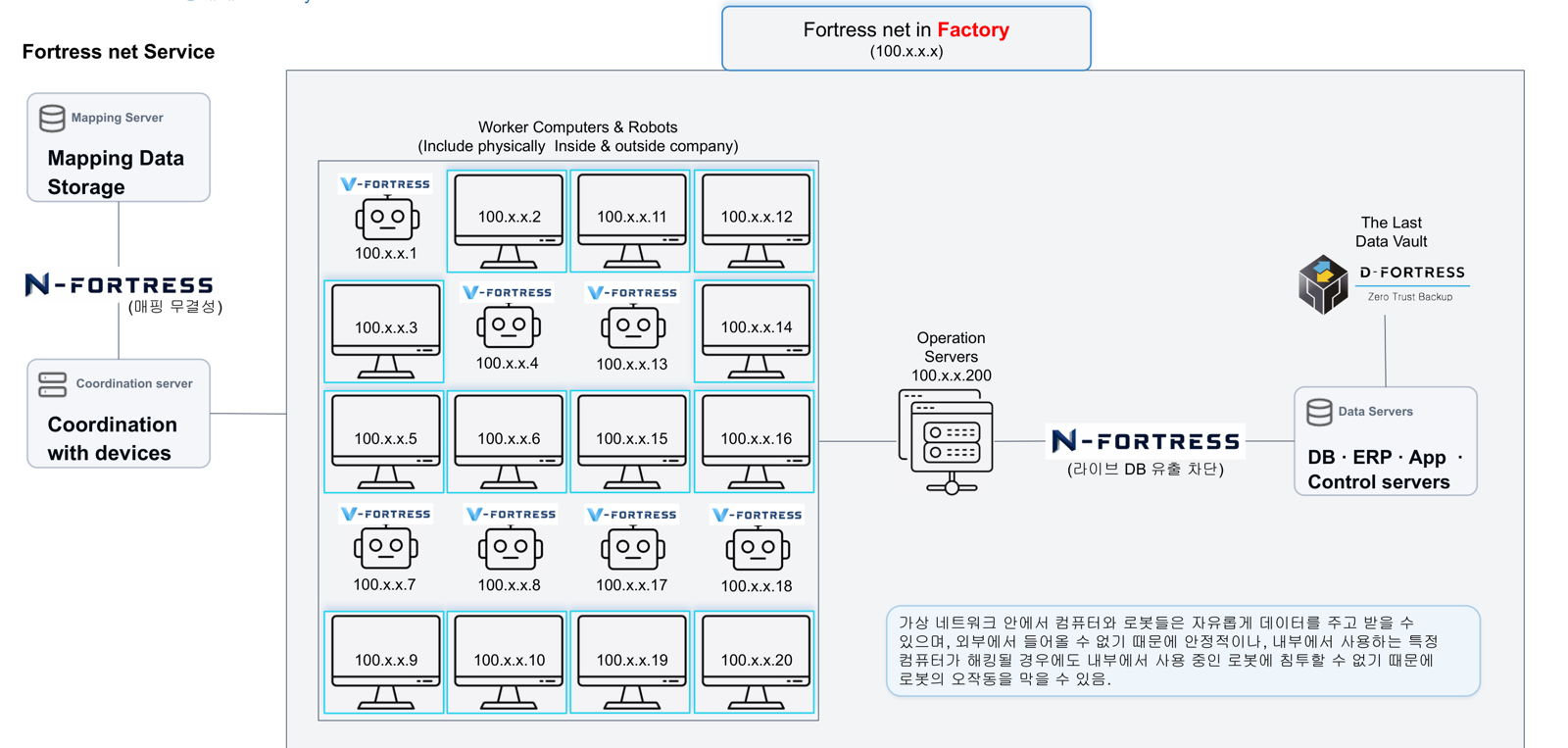The height and width of the screenshot is (748, 1568).
Task: Click the '100.x.x.200' address text
Action: coord(951,375)
